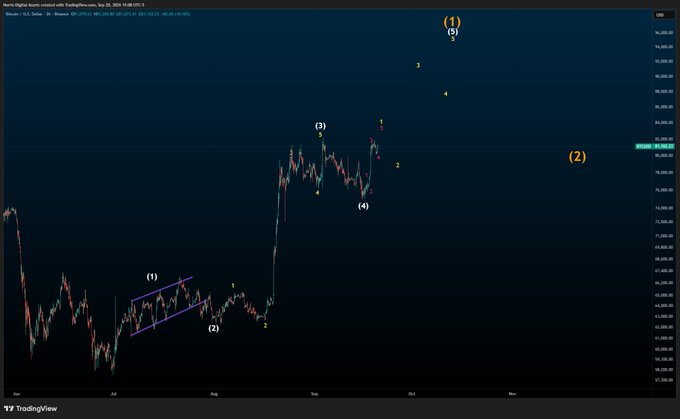Viewport: 680px width, 419px height.
Task: Click the Nov label on time axis
Action: coord(512,394)
